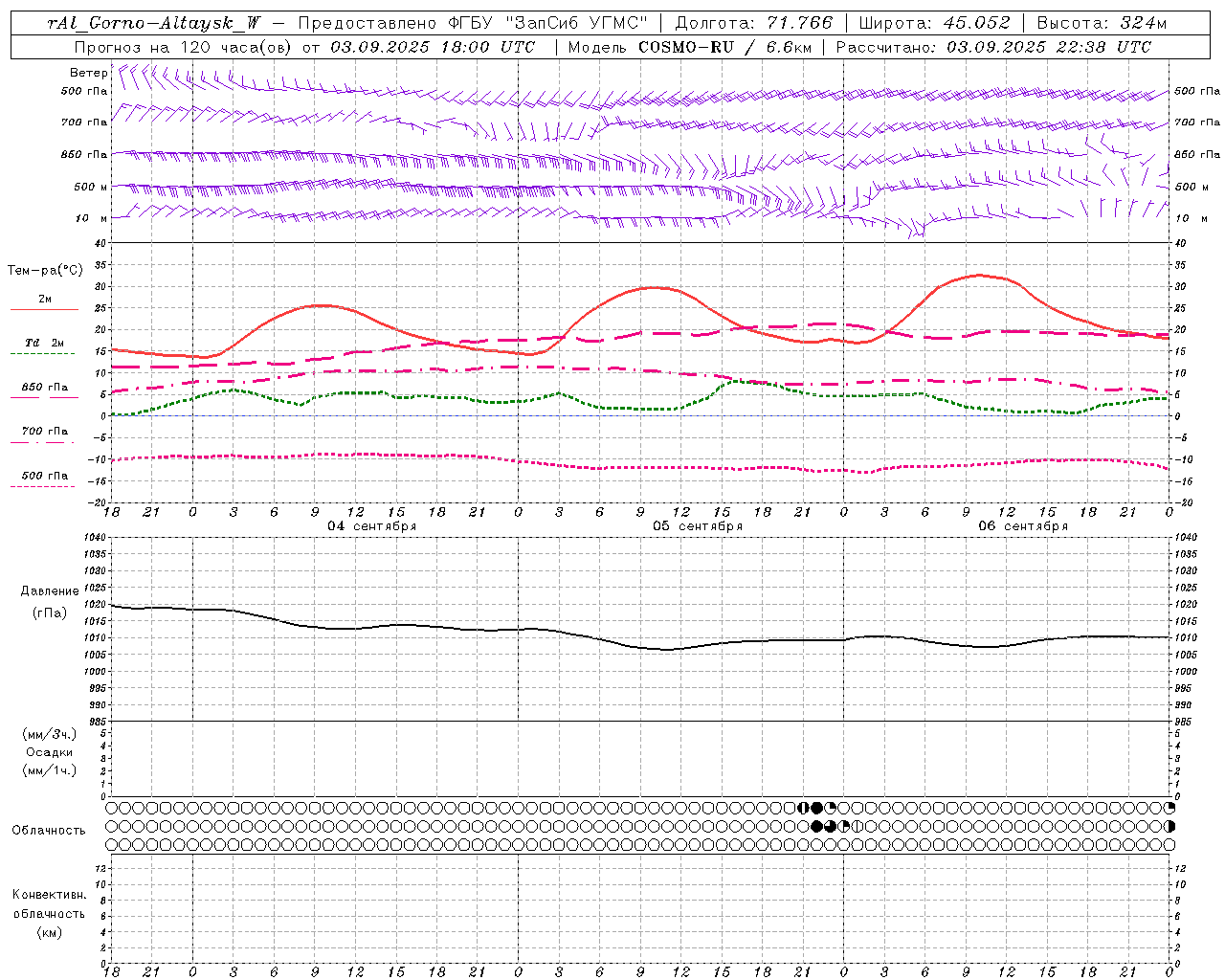Click the Td 2м legend entry
Viewport: 1225px width, 980px height.
pyautogui.click(x=45, y=343)
